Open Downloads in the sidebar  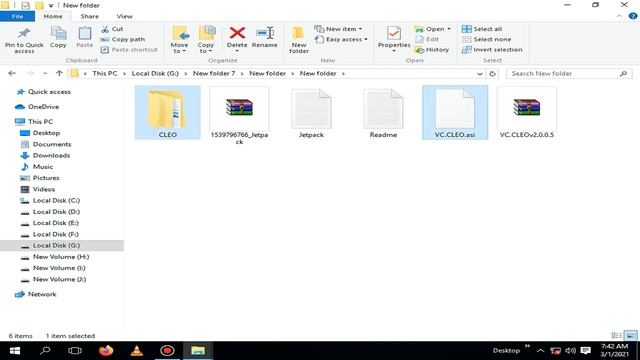tap(51, 156)
